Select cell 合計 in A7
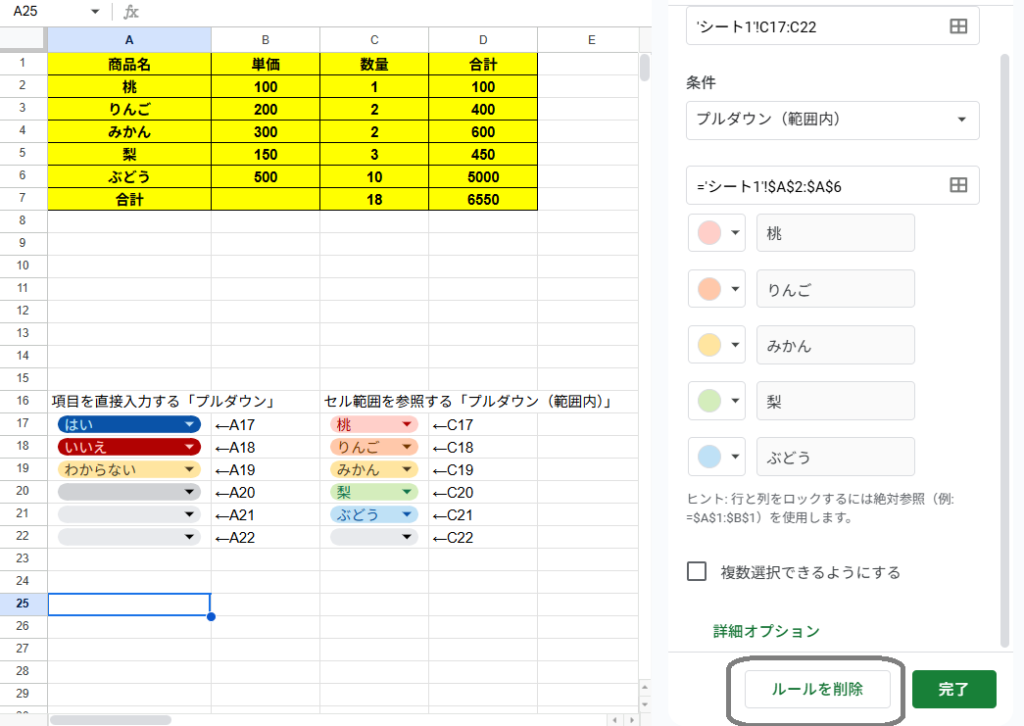The height and width of the screenshot is (726, 1024). coord(129,199)
